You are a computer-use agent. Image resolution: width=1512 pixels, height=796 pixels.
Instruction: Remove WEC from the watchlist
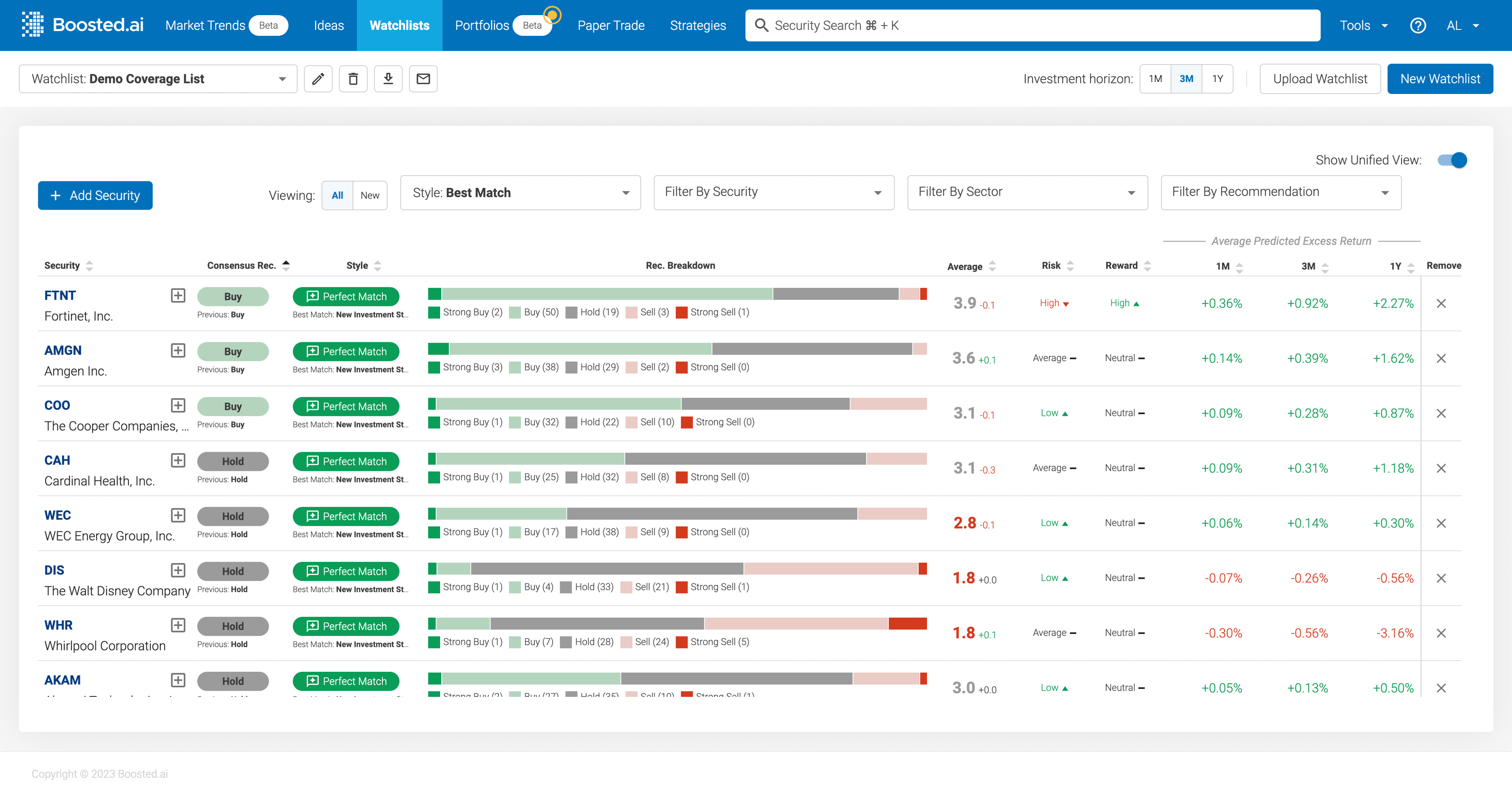pos(1441,523)
